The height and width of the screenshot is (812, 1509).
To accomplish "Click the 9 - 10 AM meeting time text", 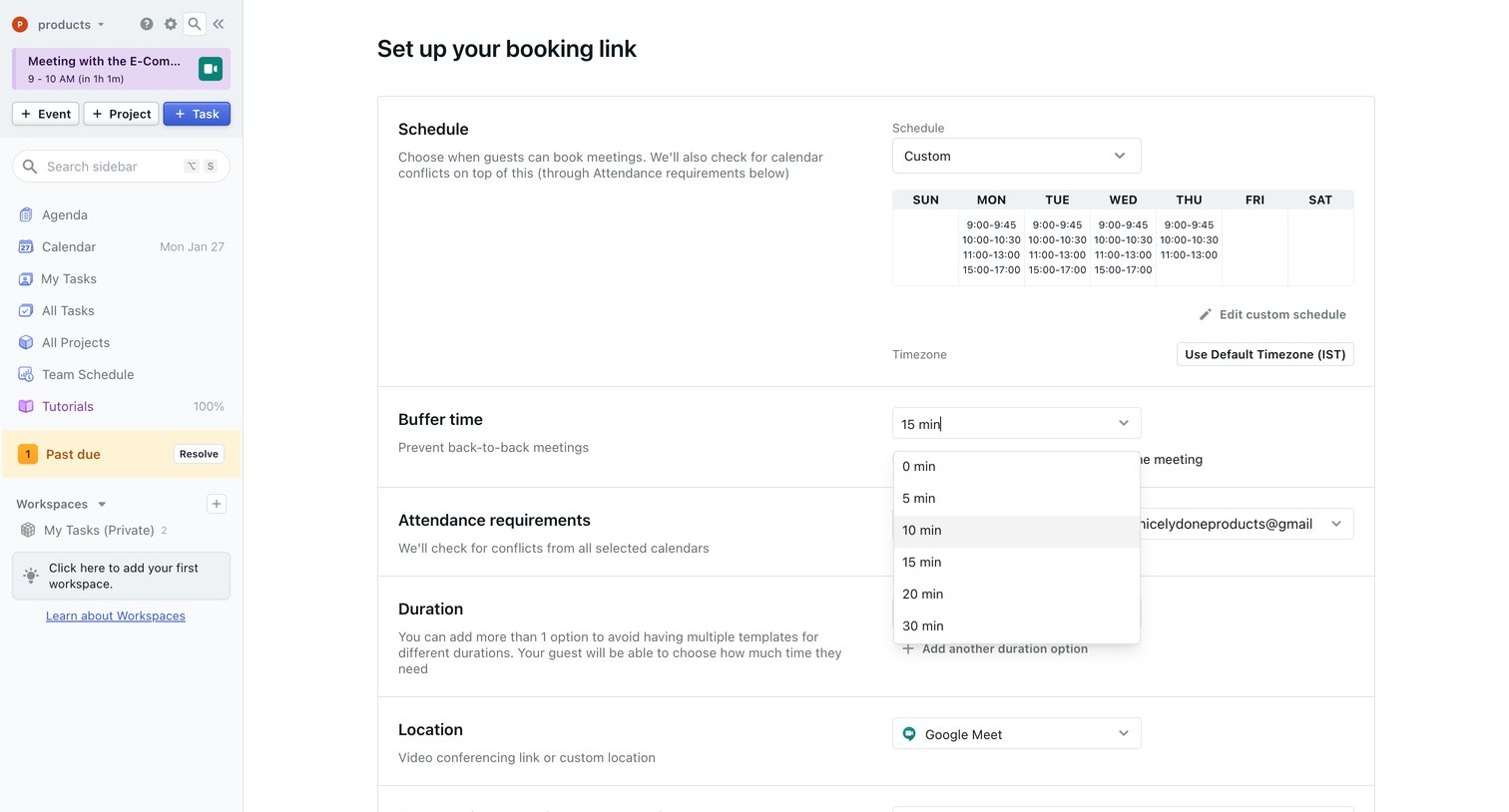I will 76,79.
